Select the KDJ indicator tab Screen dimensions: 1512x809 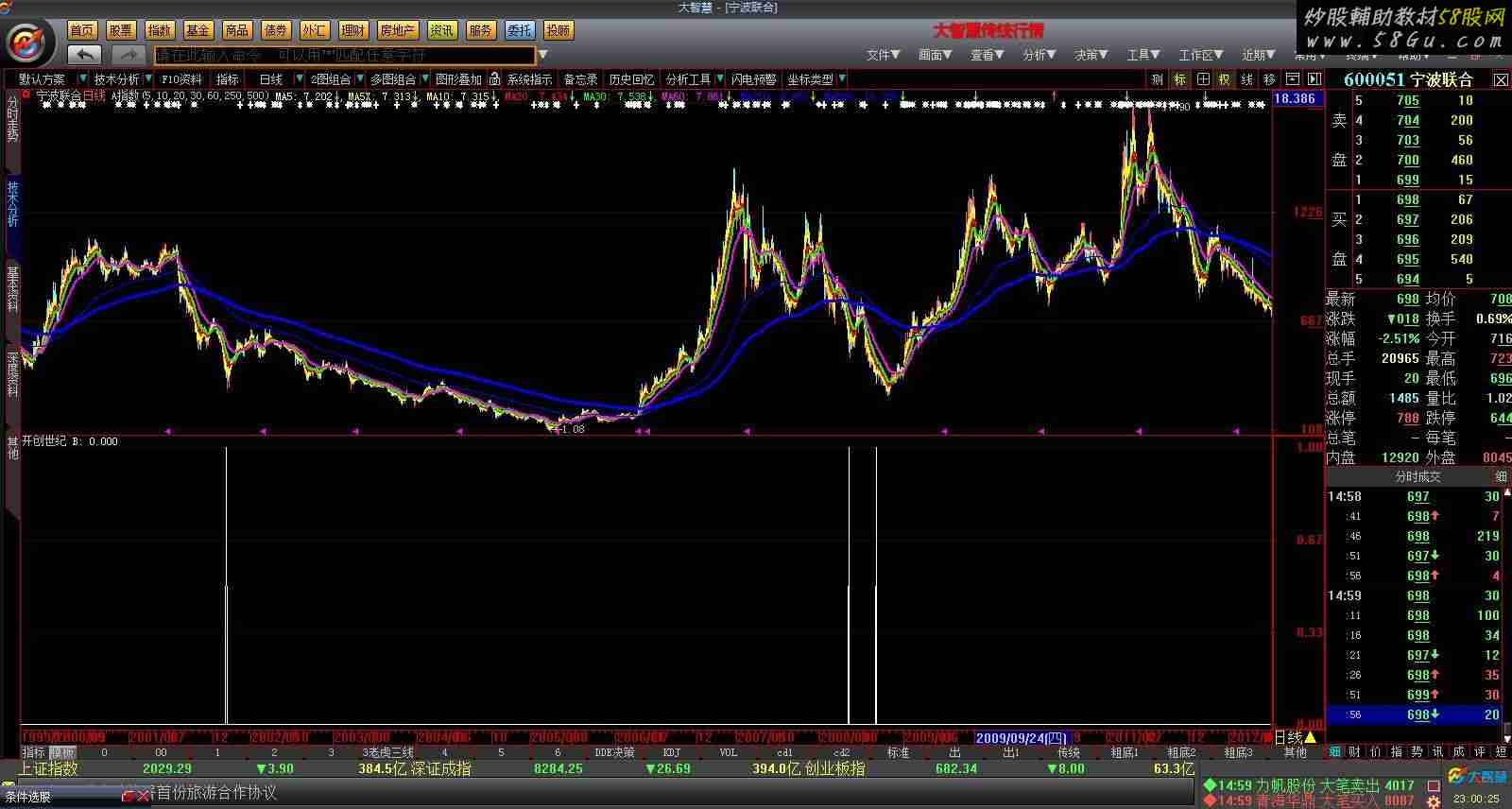672,752
